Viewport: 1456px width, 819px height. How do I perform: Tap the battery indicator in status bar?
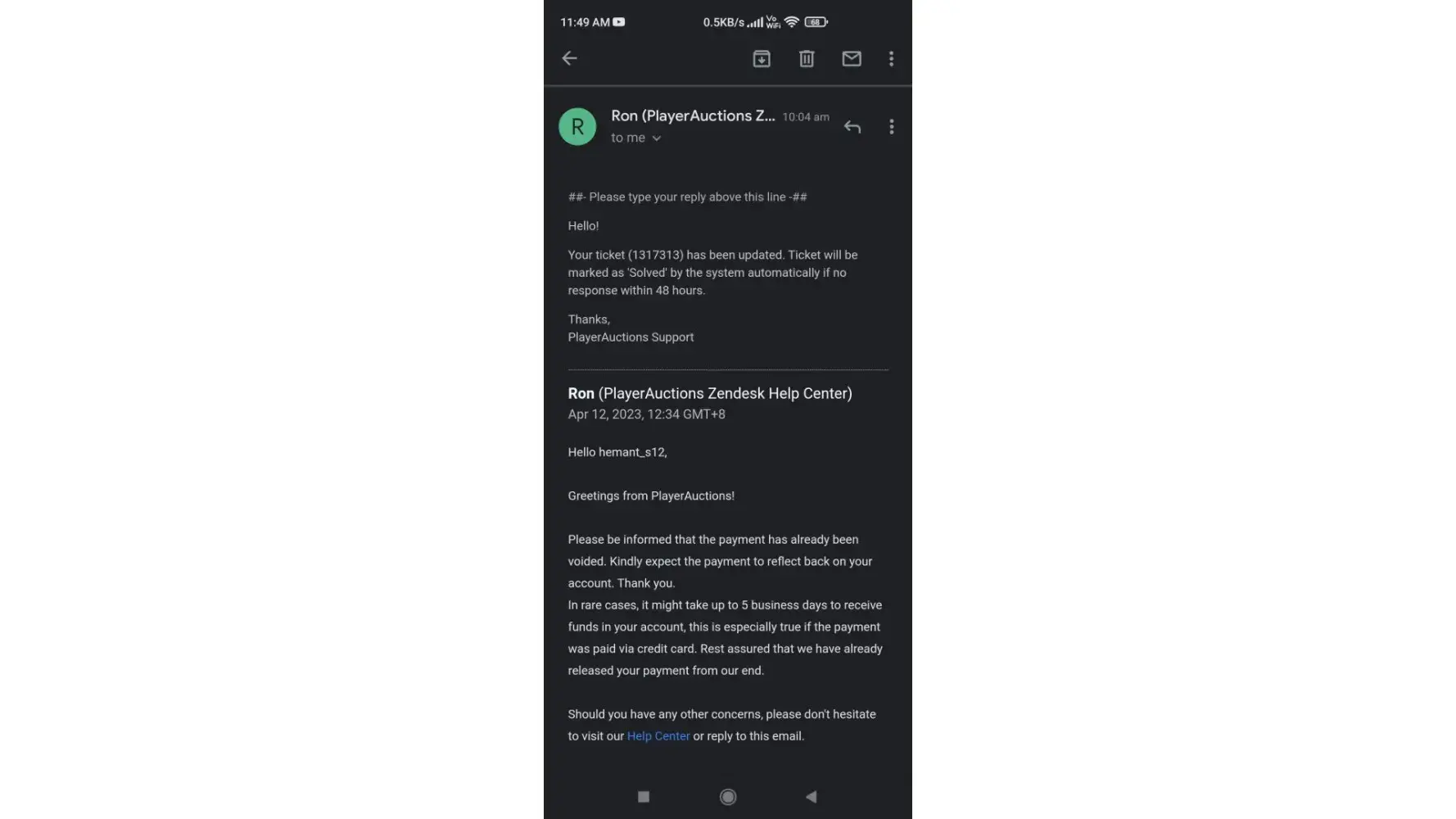click(816, 22)
